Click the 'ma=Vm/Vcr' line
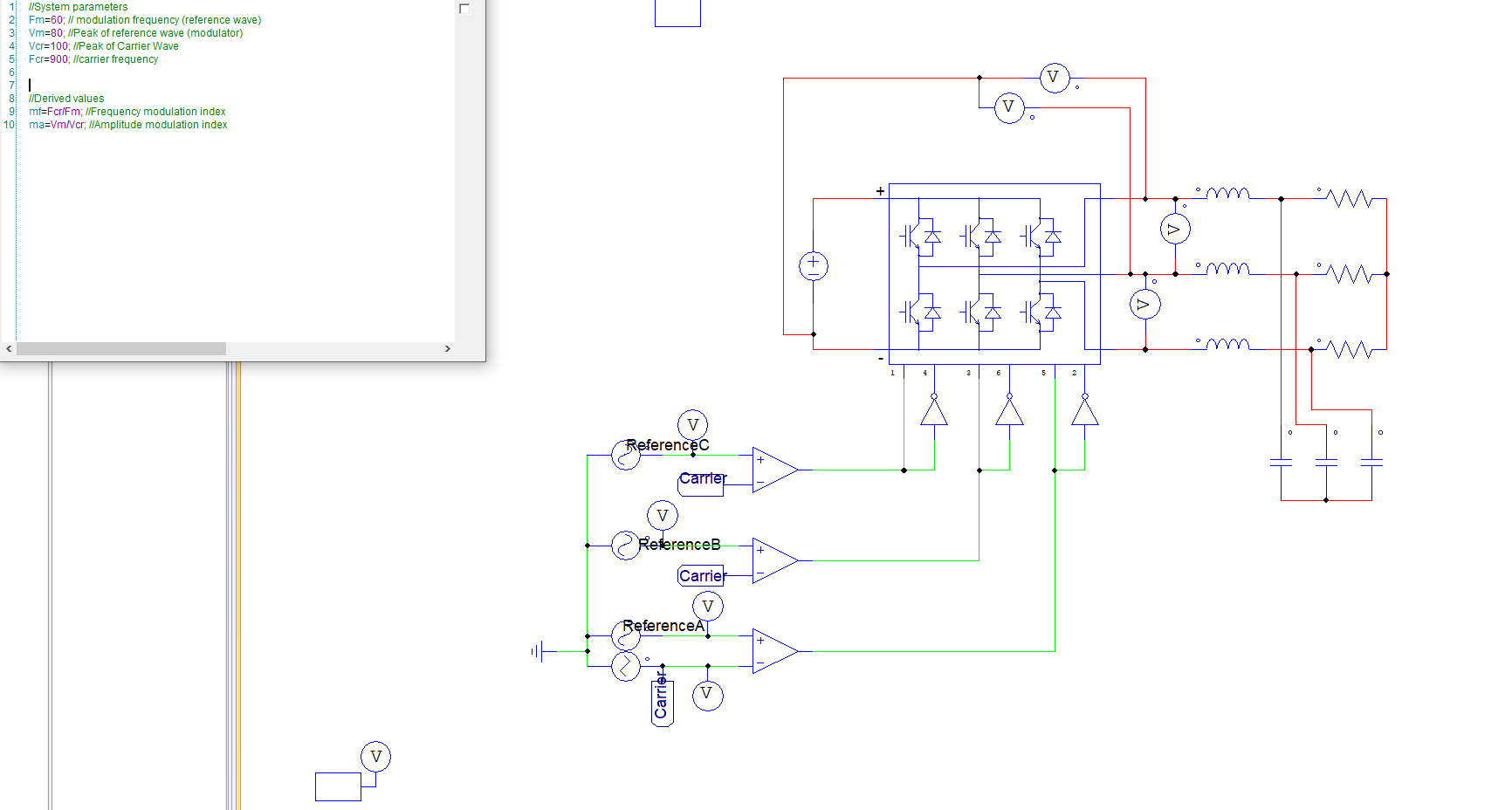This screenshot has height=810, width=1512. tap(127, 125)
